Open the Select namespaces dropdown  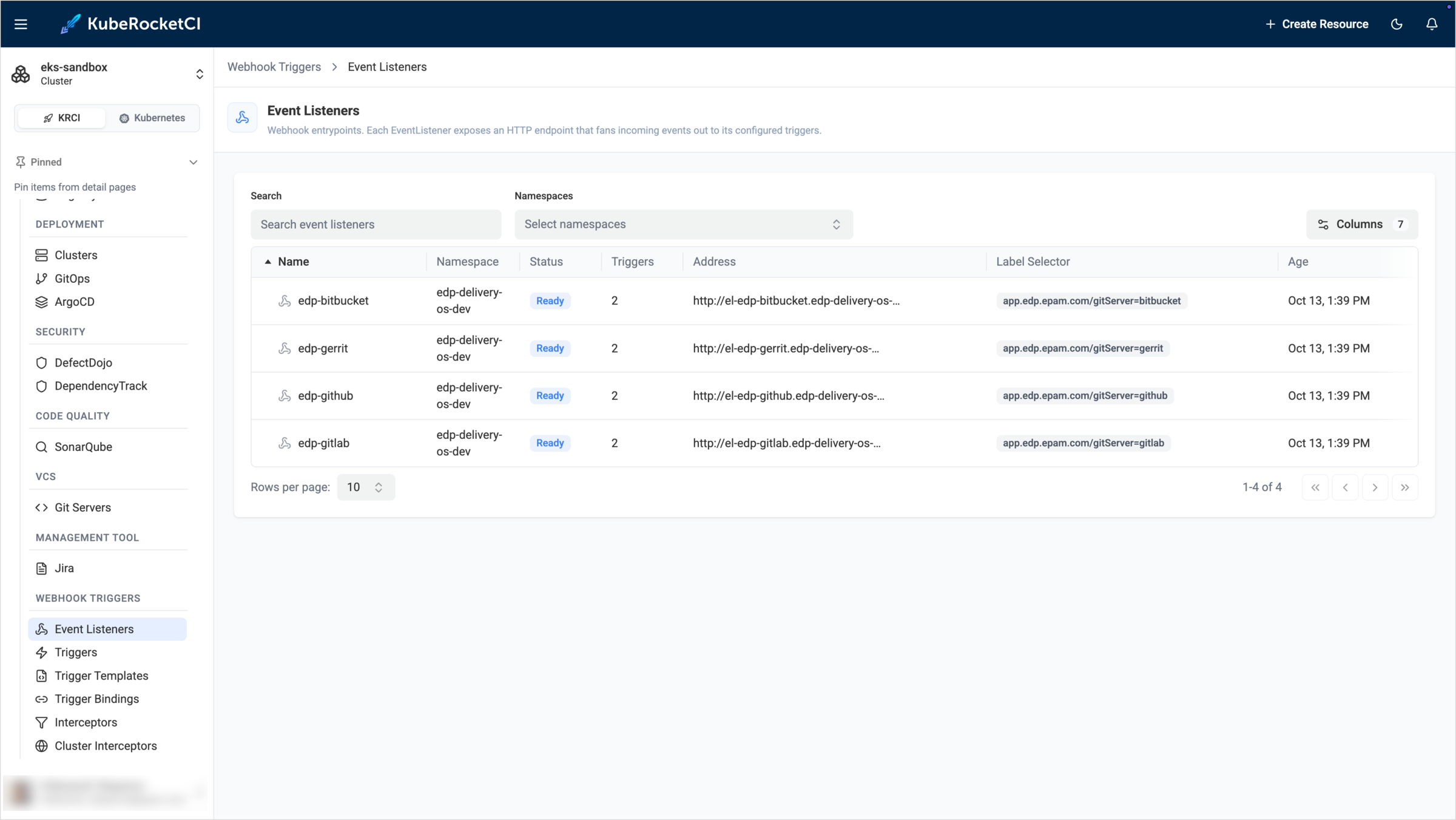pos(683,225)
